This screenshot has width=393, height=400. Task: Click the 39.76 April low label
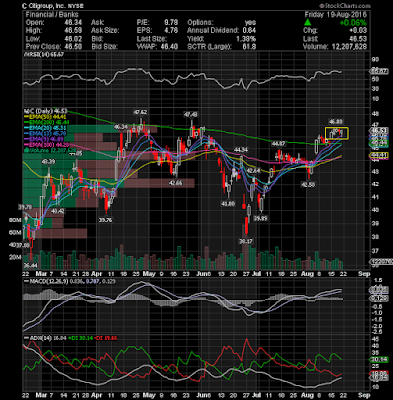tap(105, 220)
